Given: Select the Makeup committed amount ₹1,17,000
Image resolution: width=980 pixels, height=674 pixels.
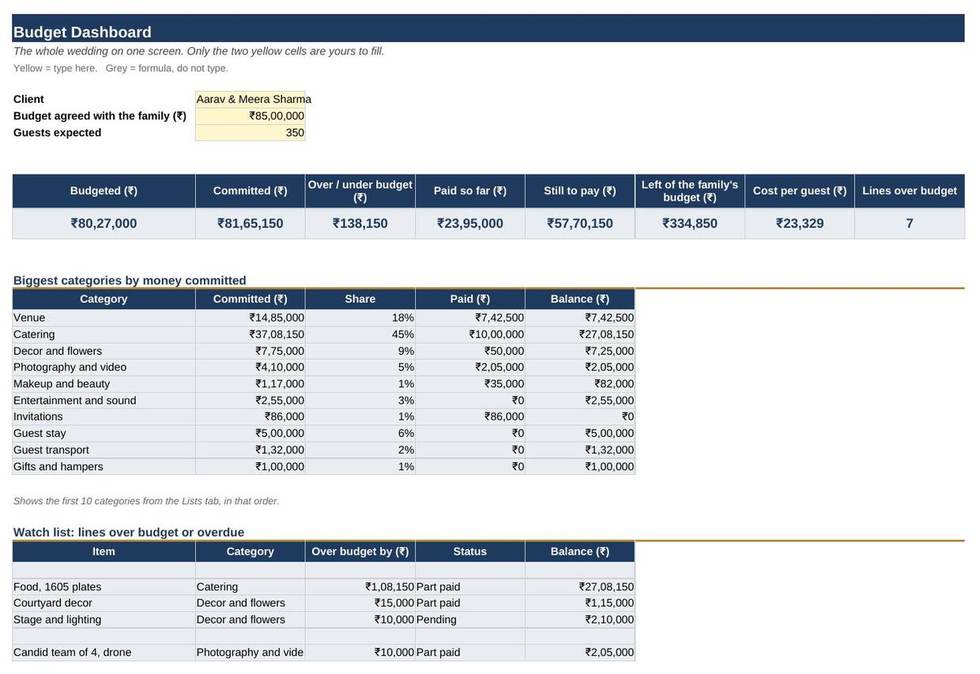Looking at the screenshot, I should click(x=250, y=384).
